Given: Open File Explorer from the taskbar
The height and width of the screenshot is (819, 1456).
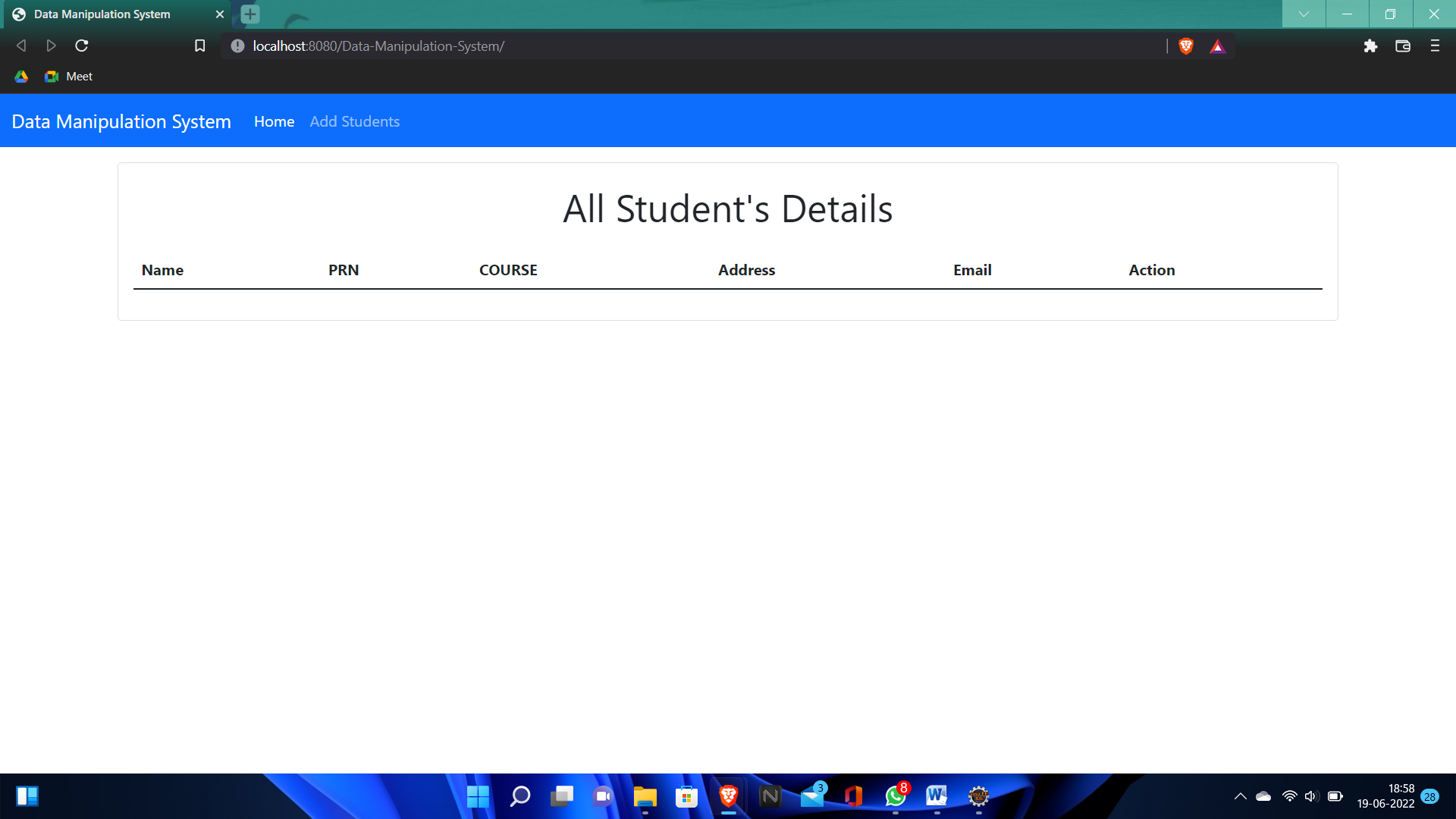Looking at the screenshot, I should 645,796.
